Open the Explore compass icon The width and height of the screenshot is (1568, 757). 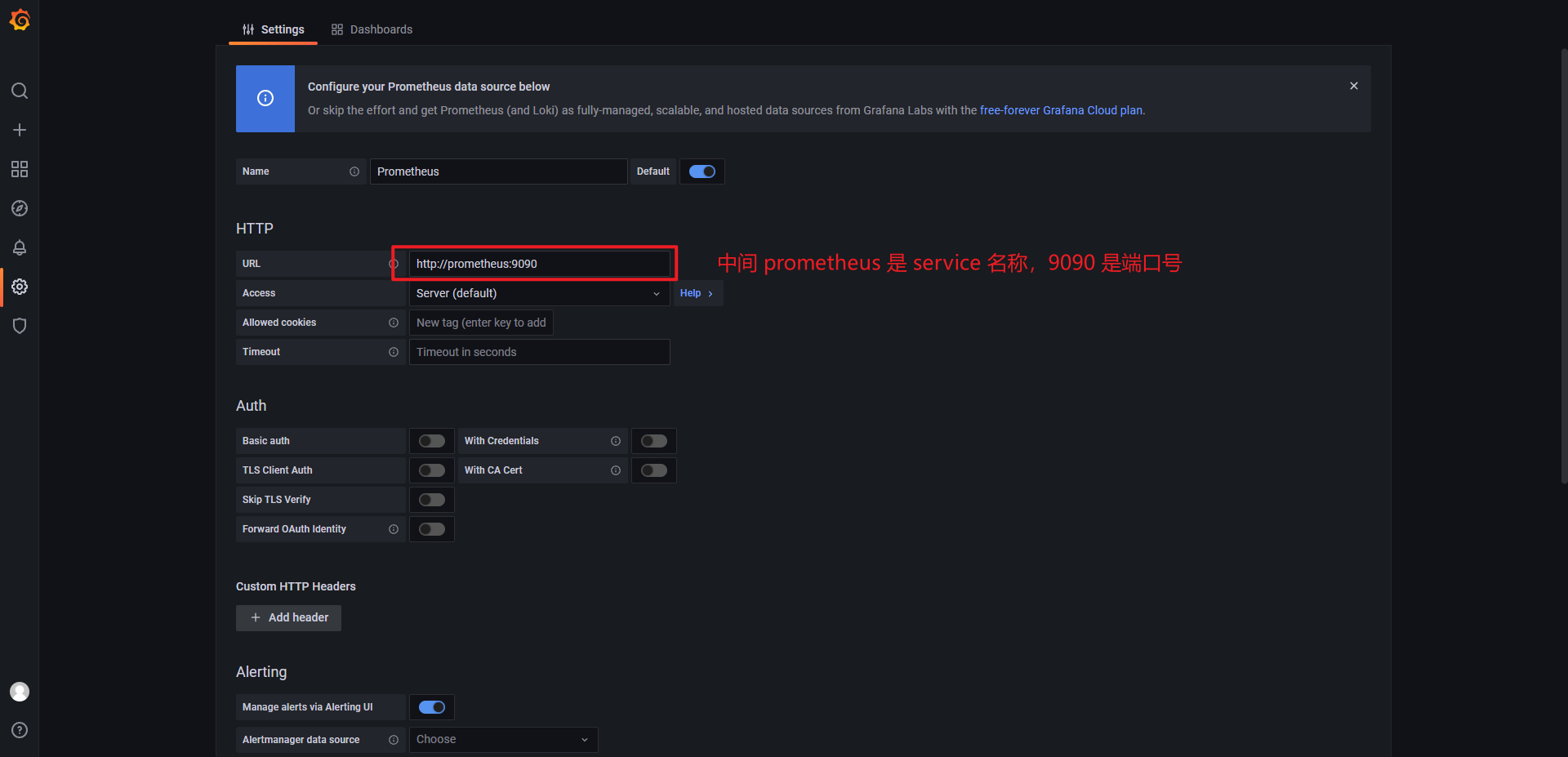[x=20, y=208]
